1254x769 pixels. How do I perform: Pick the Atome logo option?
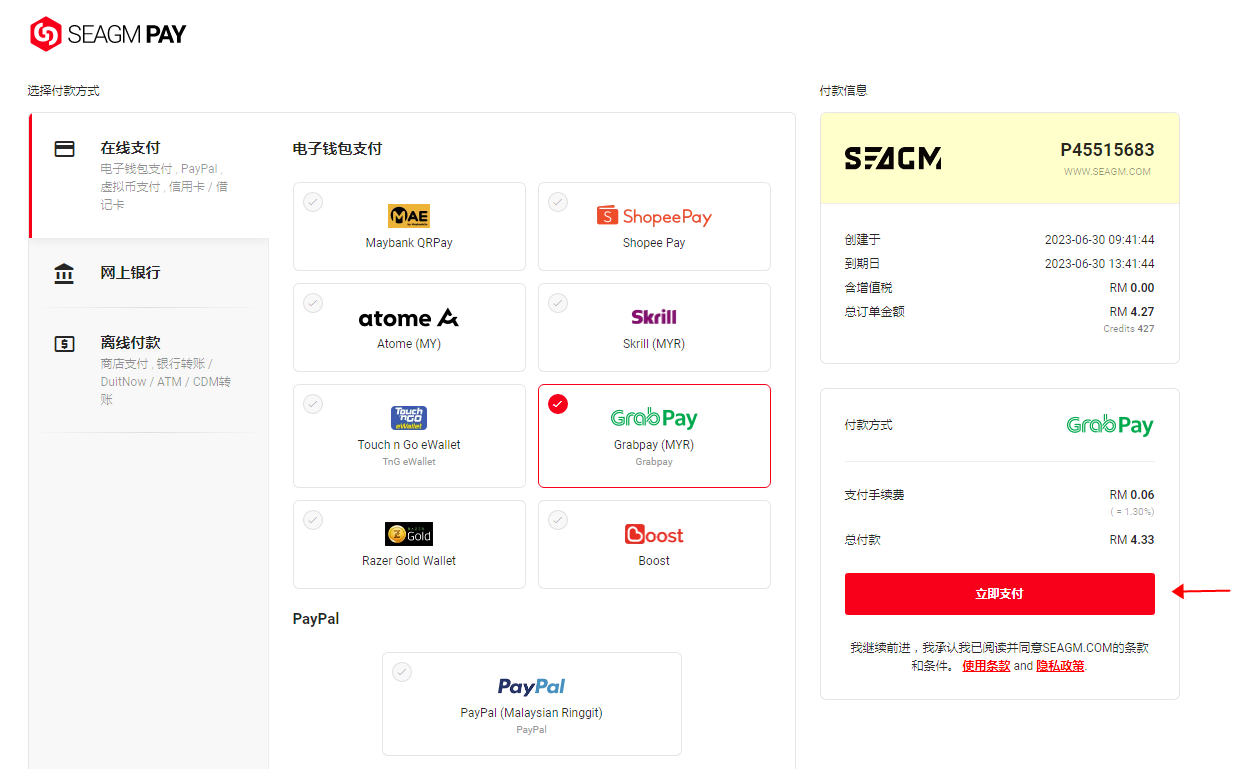tap(409, 318)
